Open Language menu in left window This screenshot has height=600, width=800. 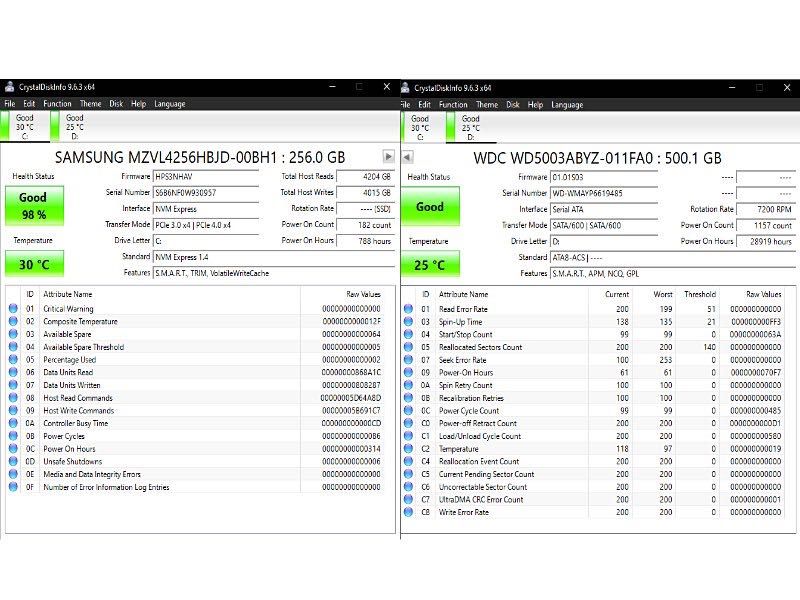click(x=169, y=104)
